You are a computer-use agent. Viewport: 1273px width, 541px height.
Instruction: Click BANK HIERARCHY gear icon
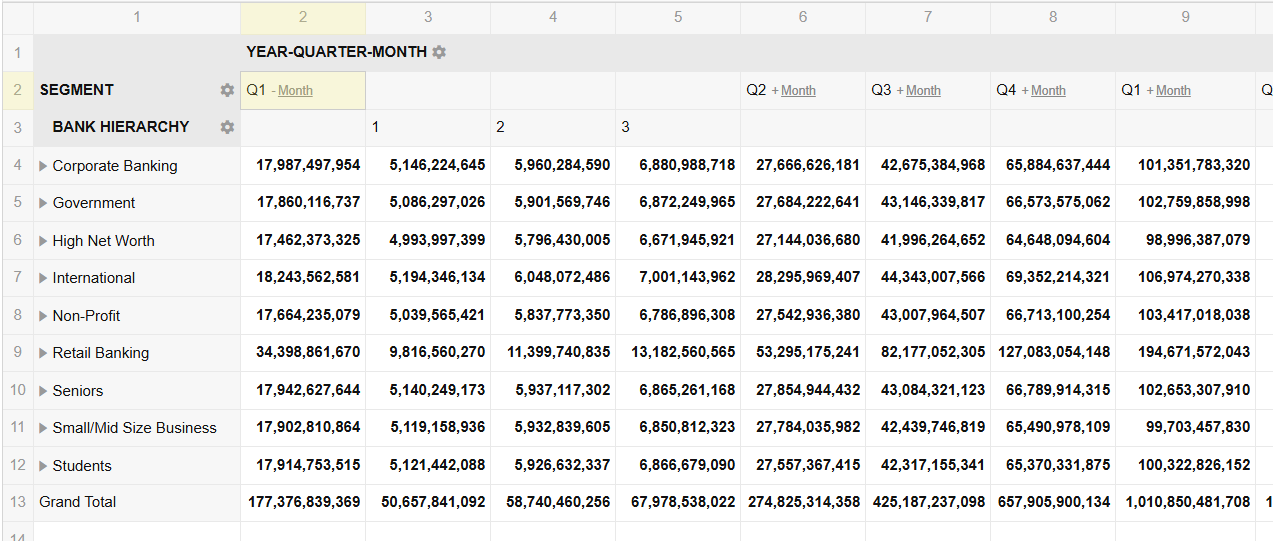pos(227,127)
